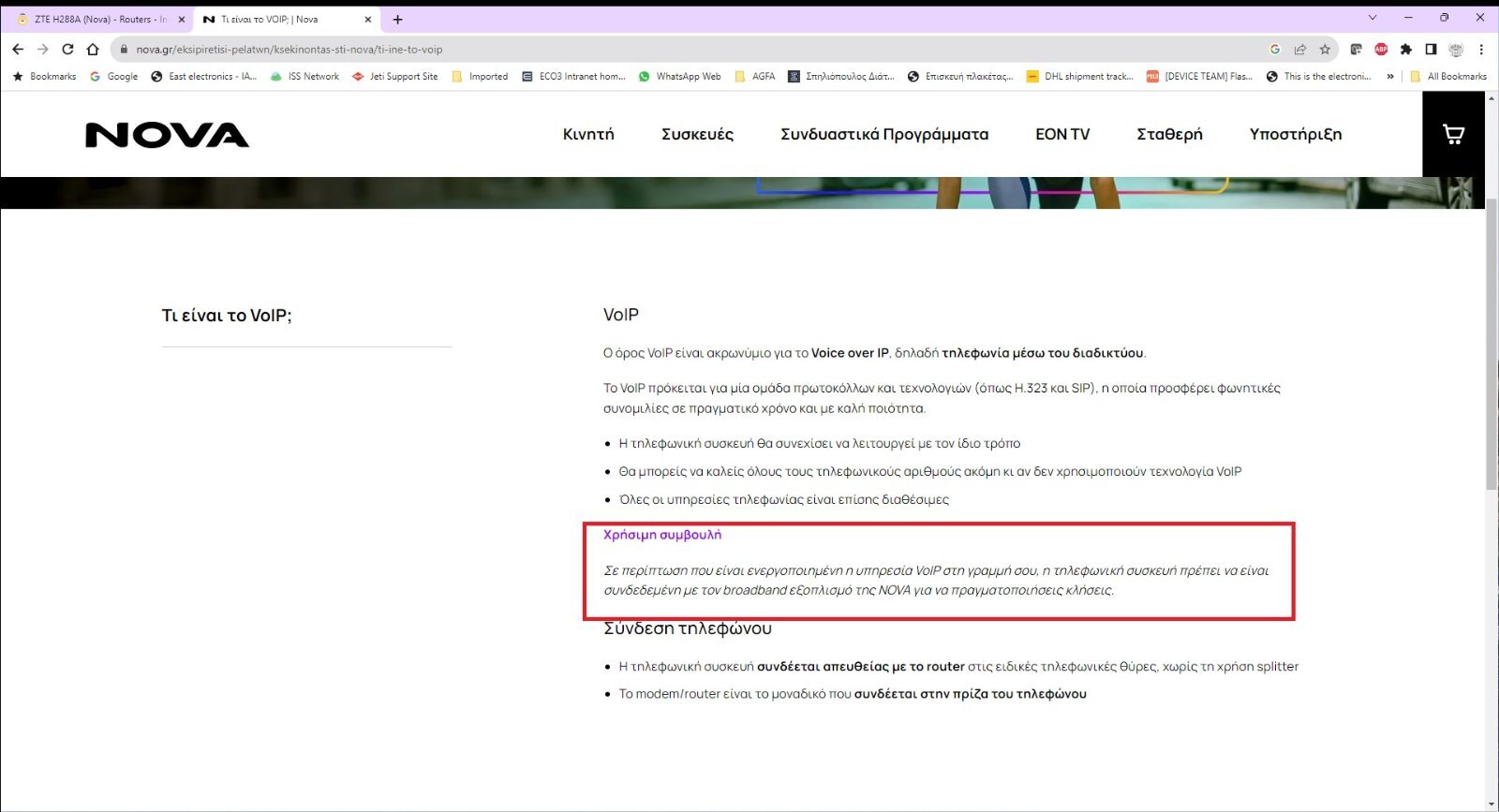
Task: Open Συνδυαστικά Προγράμματα menu
Action: [x=884, y=134]
